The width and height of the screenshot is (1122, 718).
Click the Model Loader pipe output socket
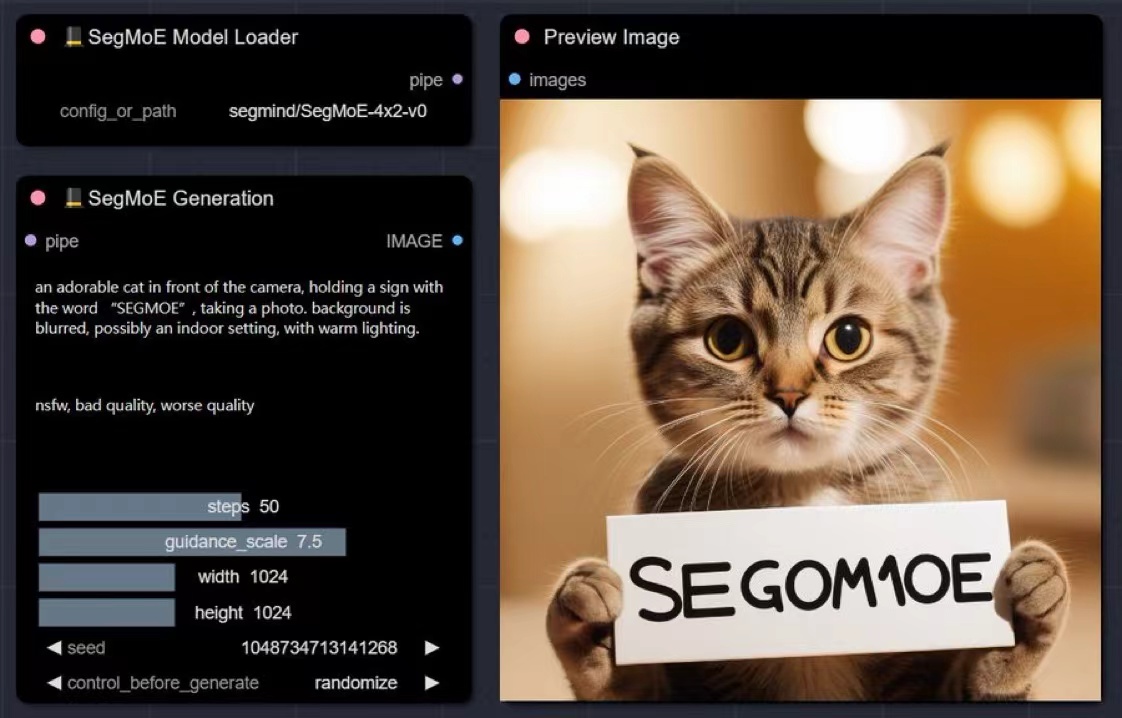coord(457,79)
